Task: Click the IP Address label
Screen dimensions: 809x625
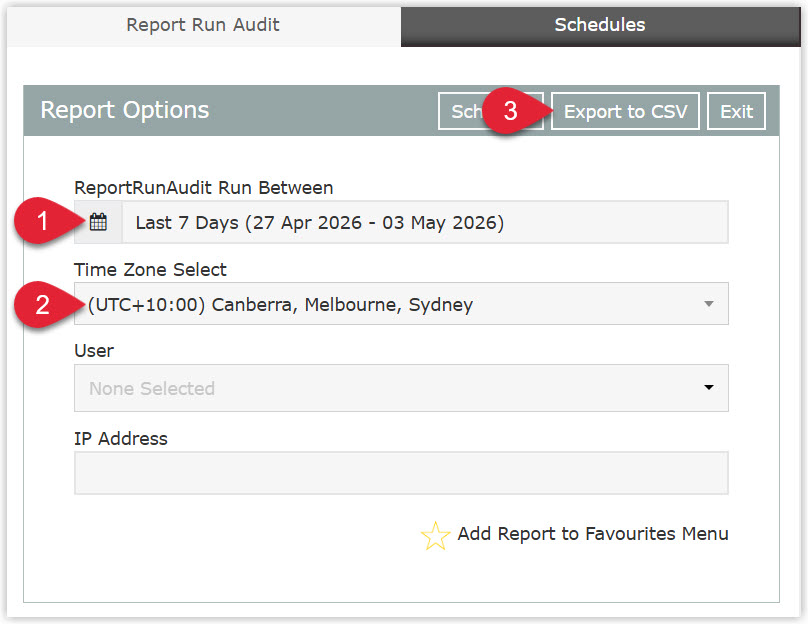Action: pos(121,439)
